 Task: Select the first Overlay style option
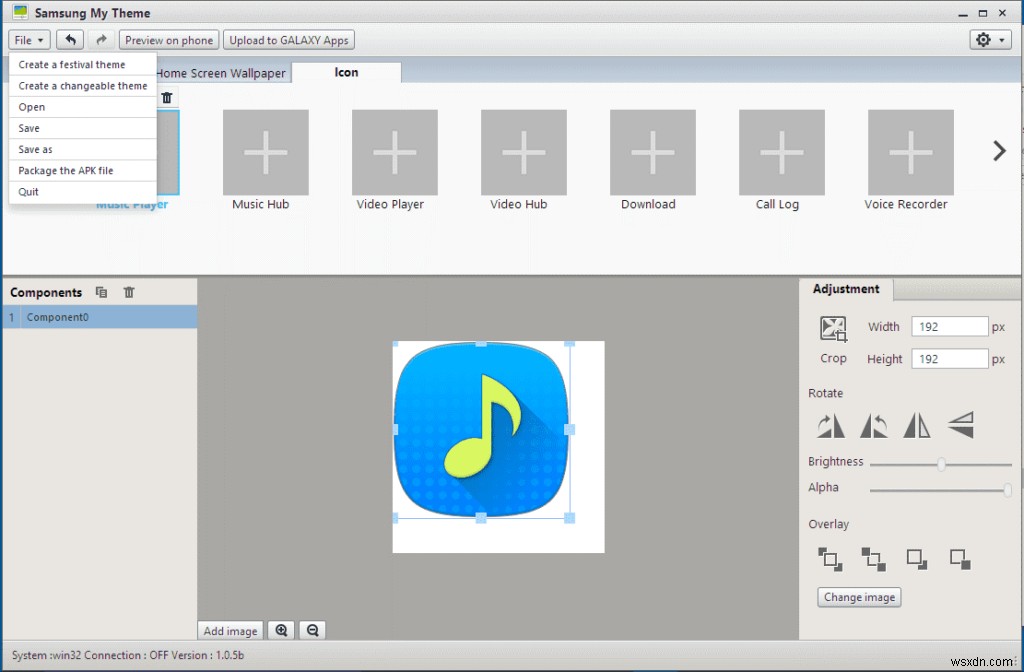(829, 559)
